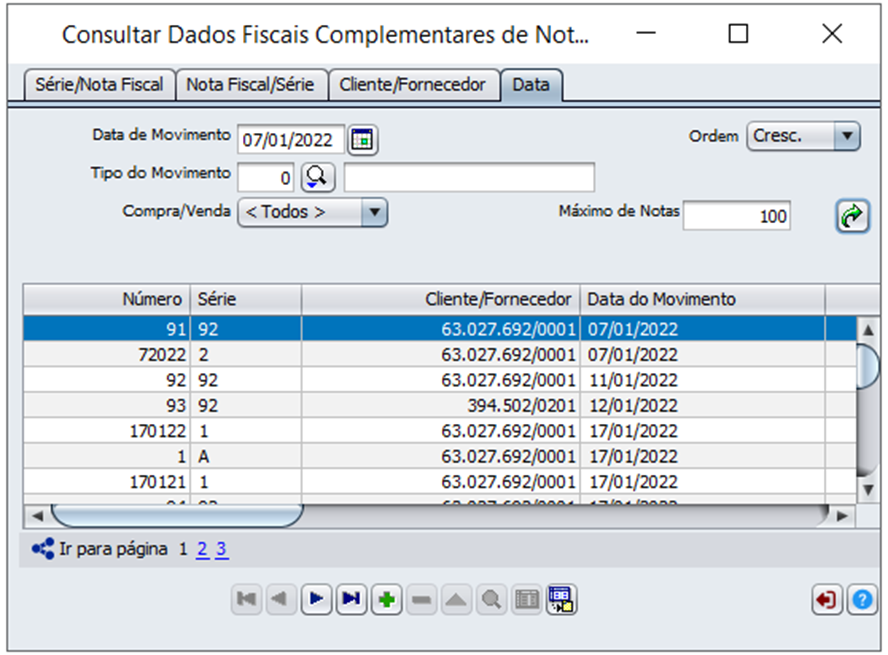This screenshot has width=888, height=655.
Task: Select the Nota Fiscal/Série tab
Action: tap(250, 85)
